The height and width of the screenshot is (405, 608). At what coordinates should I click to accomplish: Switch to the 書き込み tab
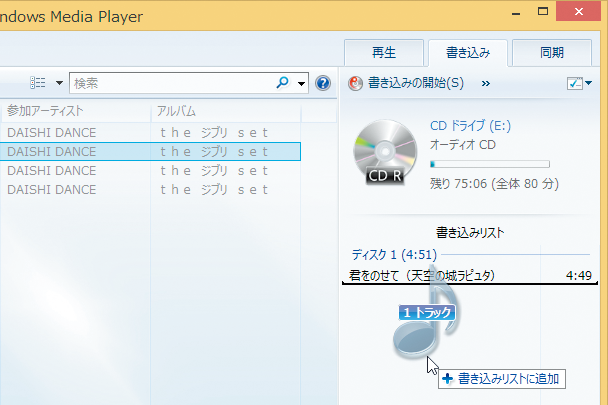click(468, 52)
